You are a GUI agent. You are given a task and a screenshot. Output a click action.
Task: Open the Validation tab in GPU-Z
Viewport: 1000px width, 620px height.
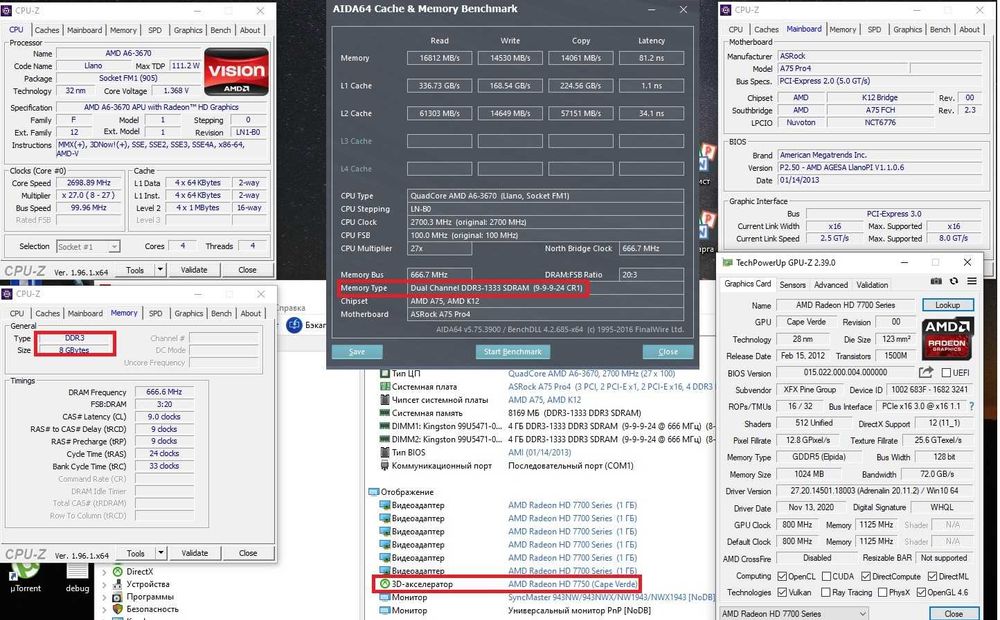coord(872,284)
